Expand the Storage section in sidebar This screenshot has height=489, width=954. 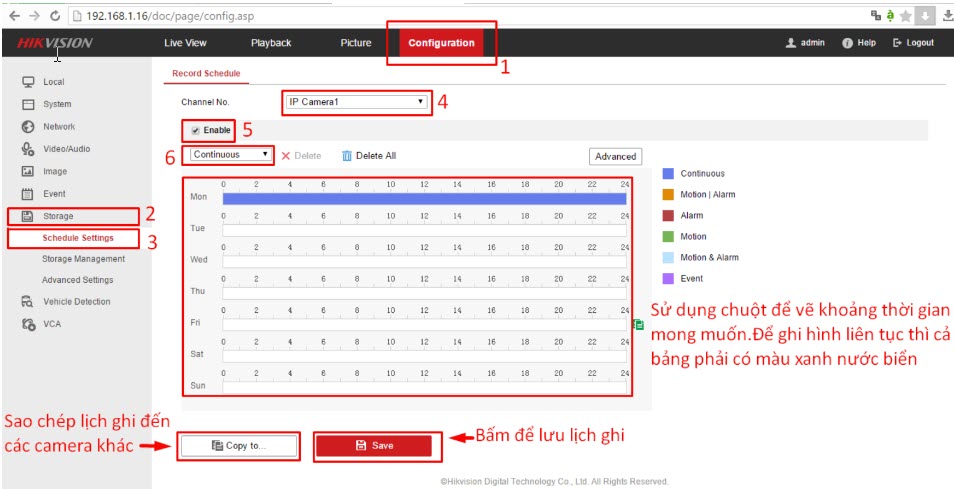pyautogui.click(x=58, y=216)
